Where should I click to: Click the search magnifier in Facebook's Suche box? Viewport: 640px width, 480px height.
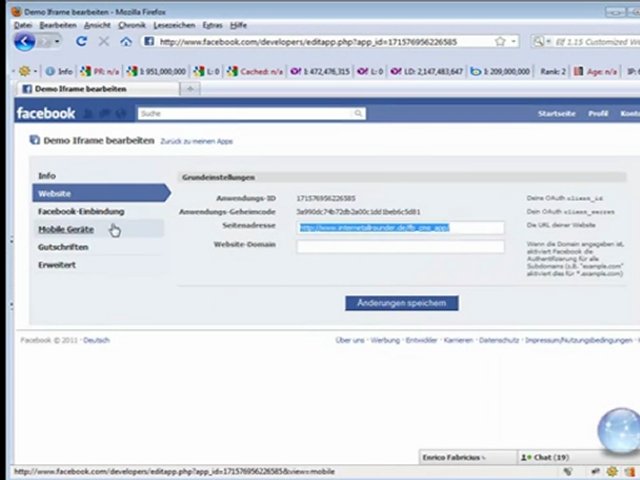pyautogui.click(x=358, y=113)
